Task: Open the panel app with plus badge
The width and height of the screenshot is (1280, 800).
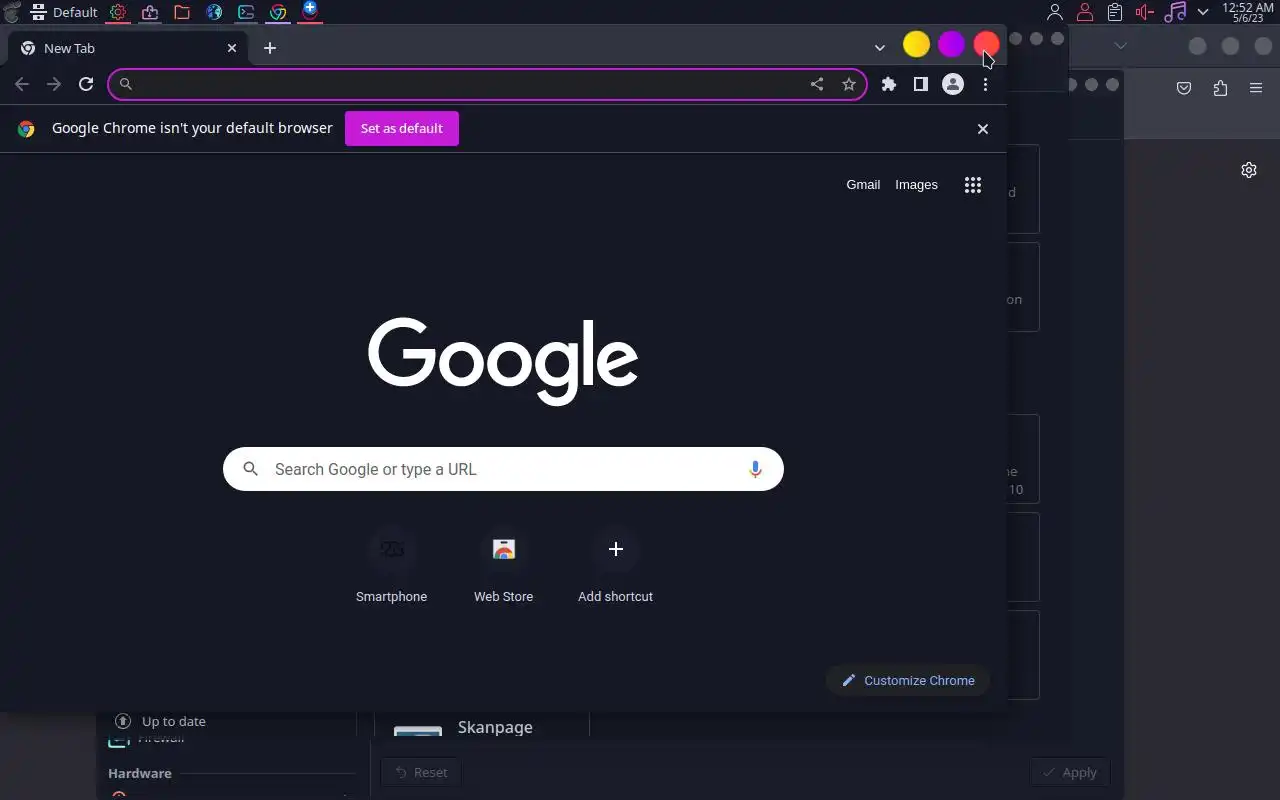Action: point(310,10)
